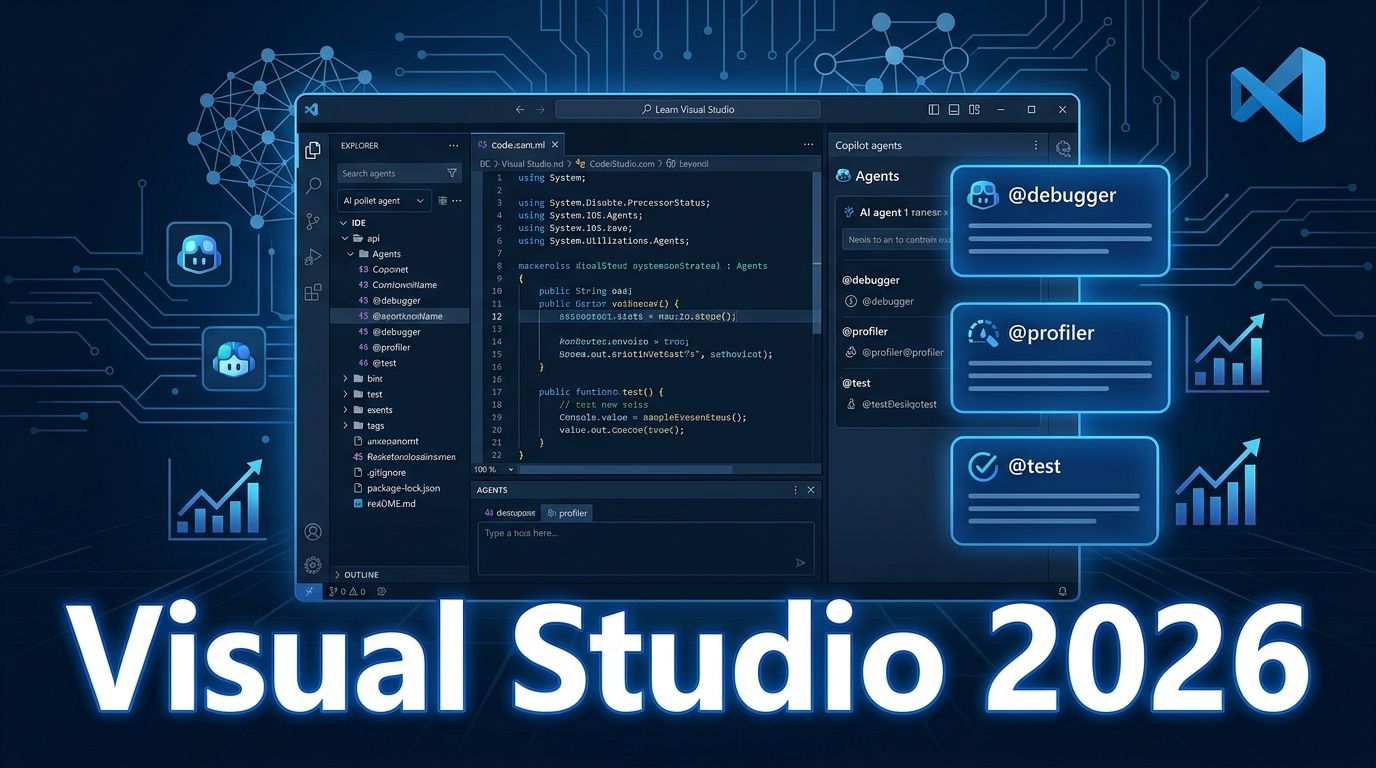Open the Copilot agents panel vertical ellipsis menu
The height and width of the screenshot is (768, 1376).
click(1036, 146)
